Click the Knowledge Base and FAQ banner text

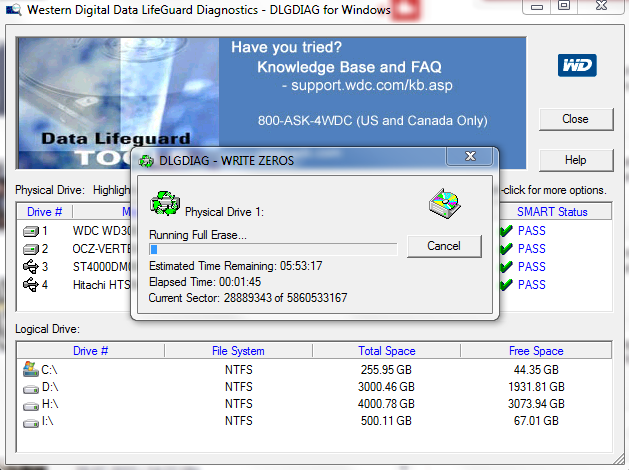(349, 67)
